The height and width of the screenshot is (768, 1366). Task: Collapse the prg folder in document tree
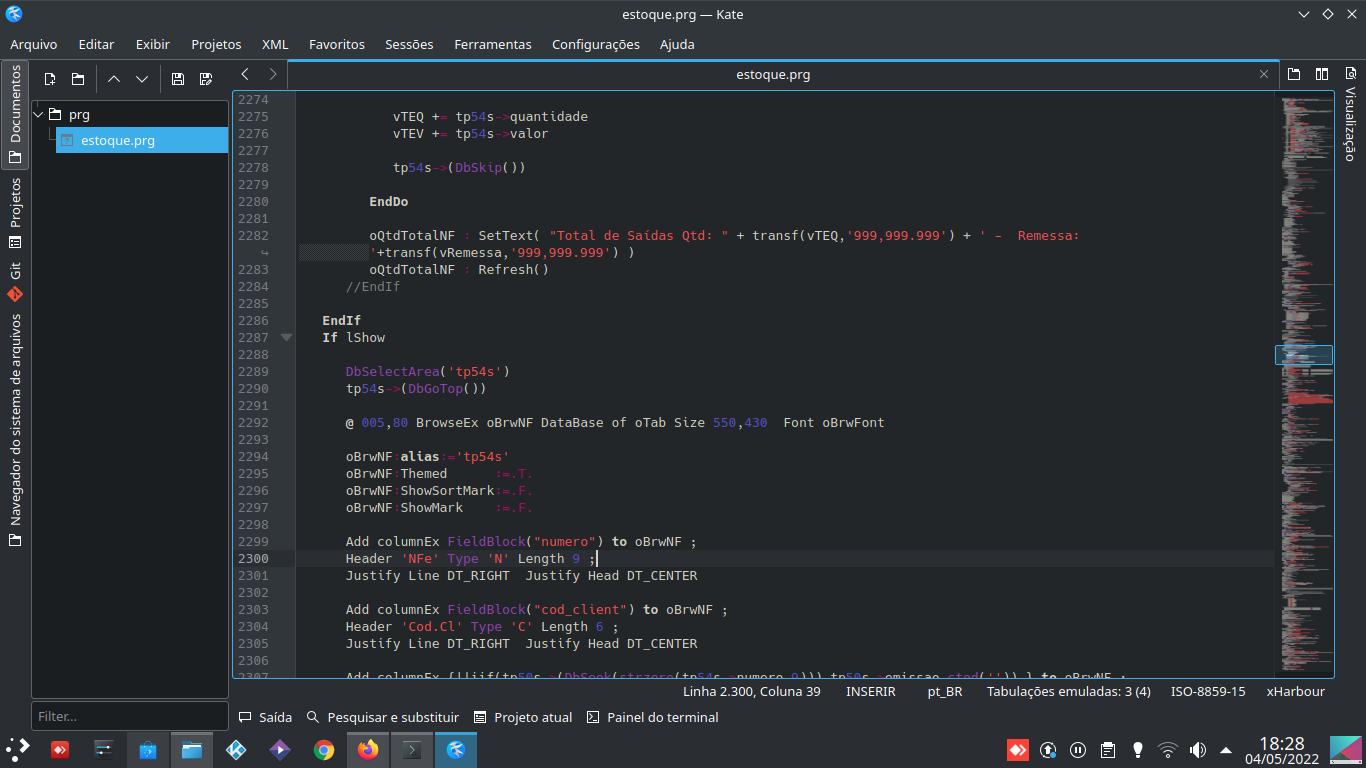point(39,114)
